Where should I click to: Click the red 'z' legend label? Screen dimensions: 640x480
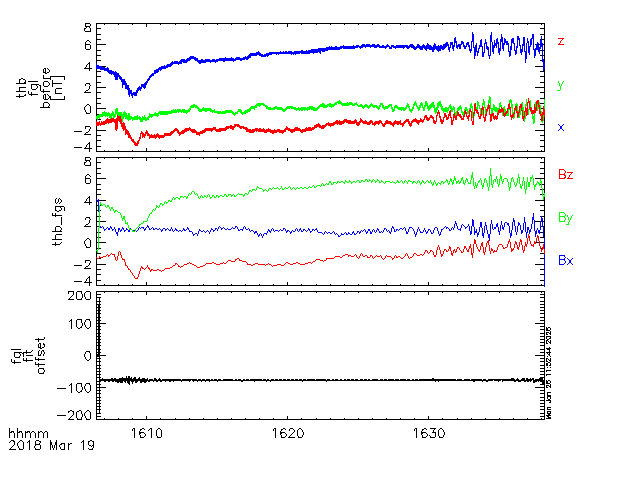561,41
